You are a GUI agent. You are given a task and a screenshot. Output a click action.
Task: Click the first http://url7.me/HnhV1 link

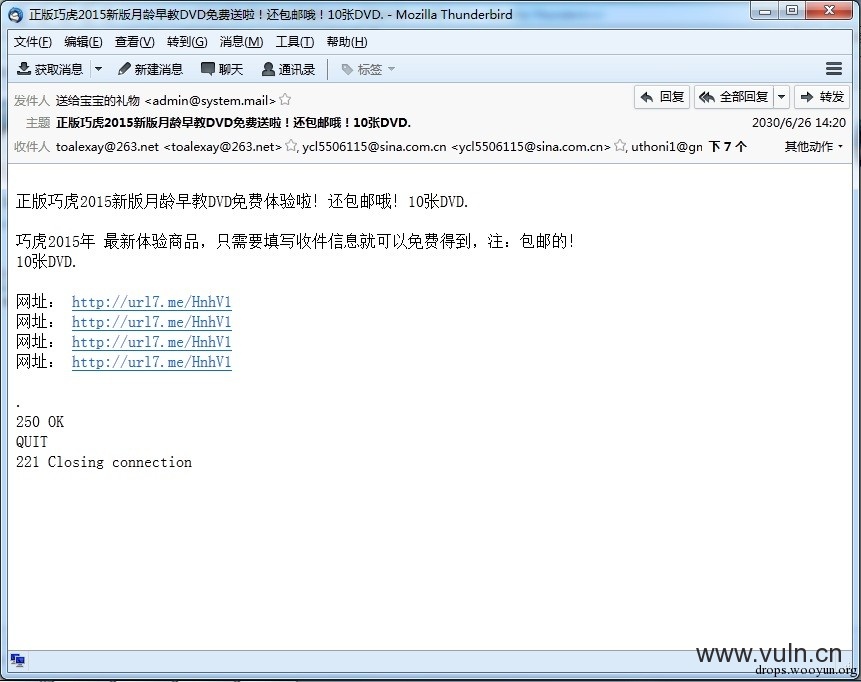point(151,302)
